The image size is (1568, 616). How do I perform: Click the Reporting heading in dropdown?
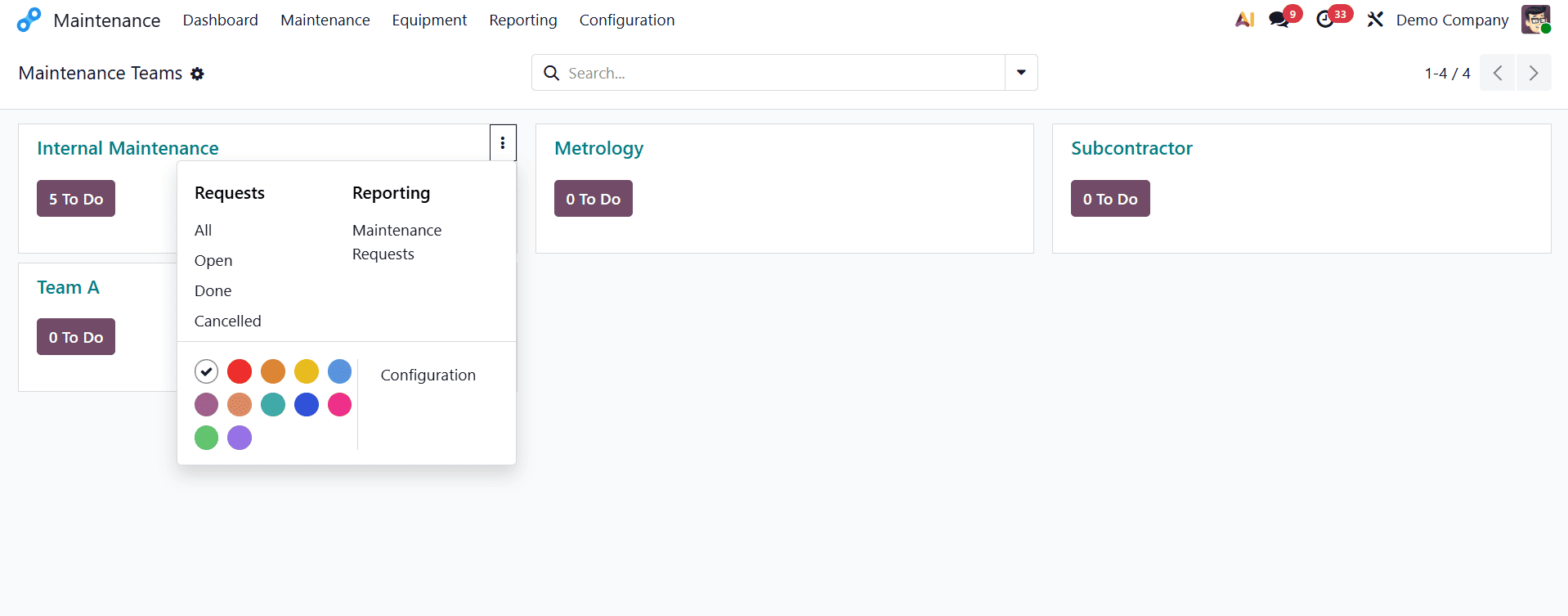(x=391, y=193)
